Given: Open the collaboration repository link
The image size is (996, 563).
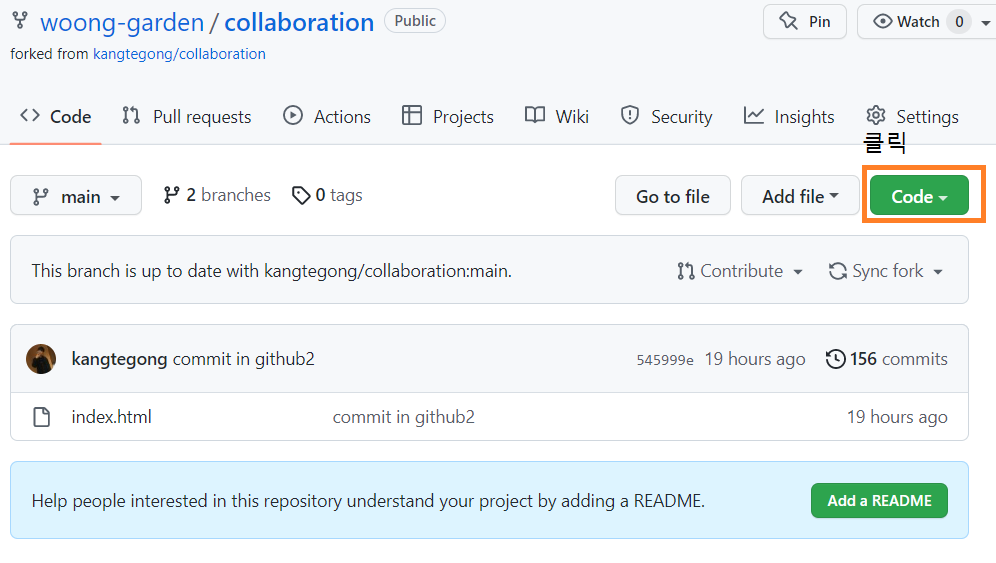Looking at the screenshot, I should coord(299,22).
